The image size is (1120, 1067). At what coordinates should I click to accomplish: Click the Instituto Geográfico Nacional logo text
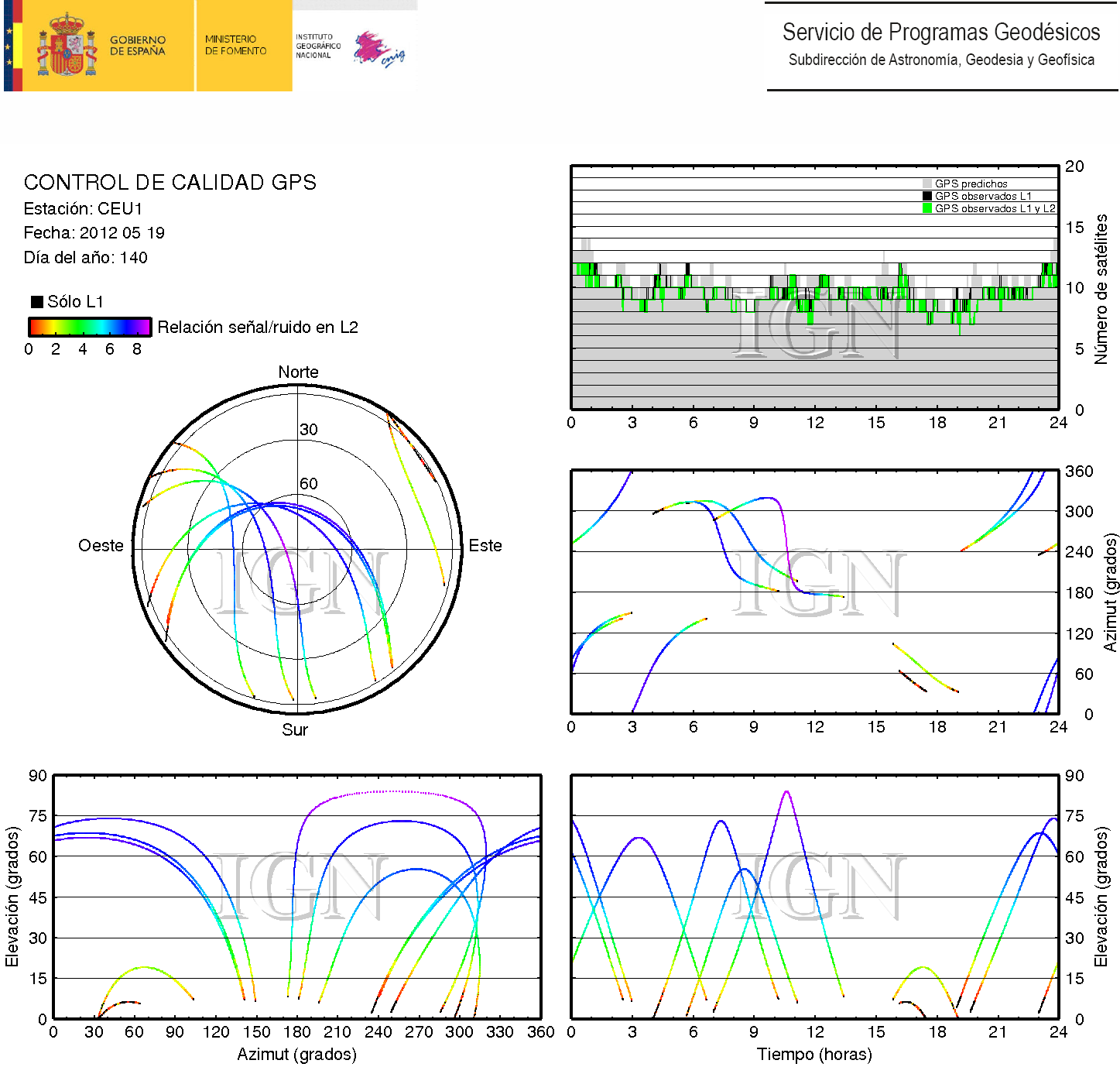317,46
